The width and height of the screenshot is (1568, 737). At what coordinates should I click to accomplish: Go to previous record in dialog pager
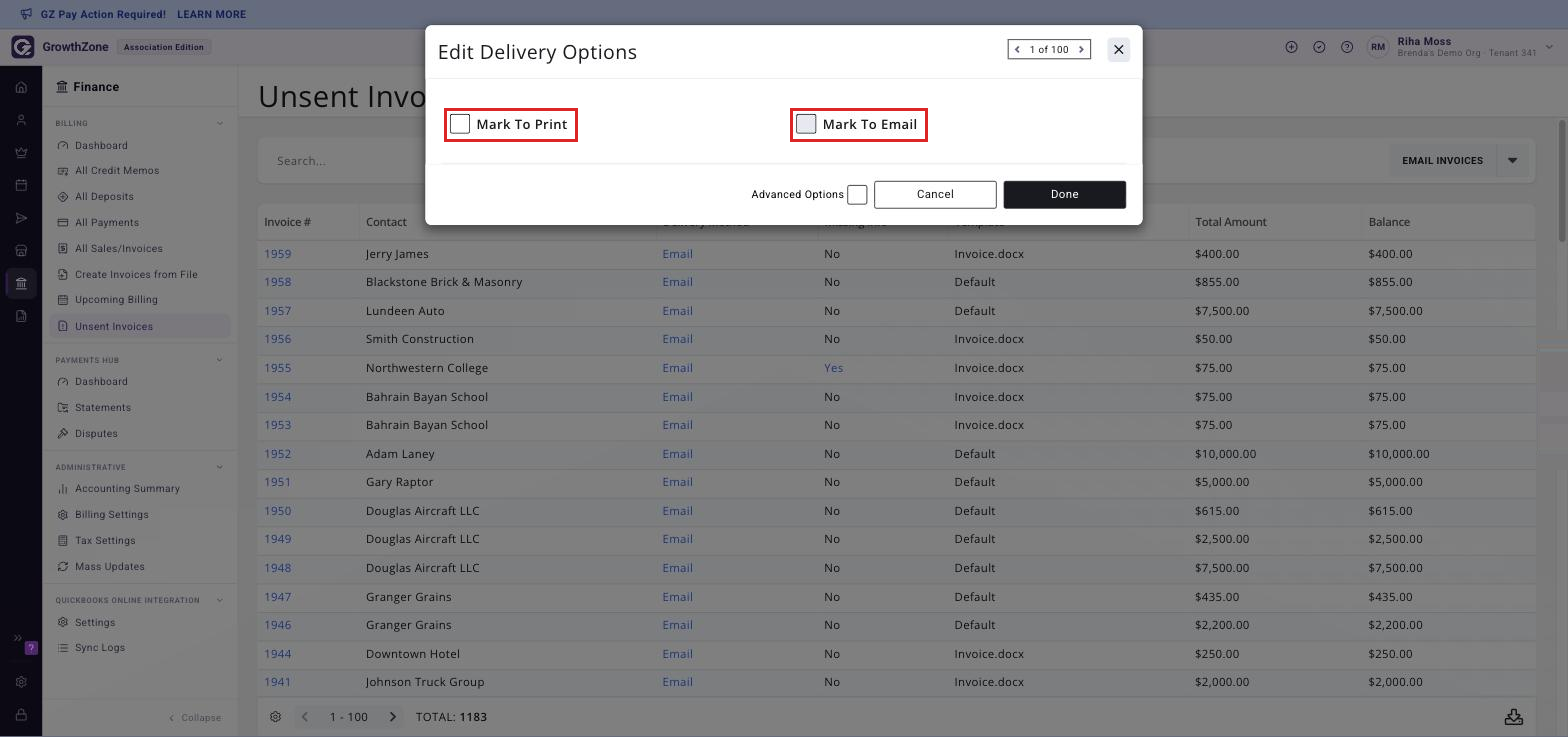pos(1018,49)
